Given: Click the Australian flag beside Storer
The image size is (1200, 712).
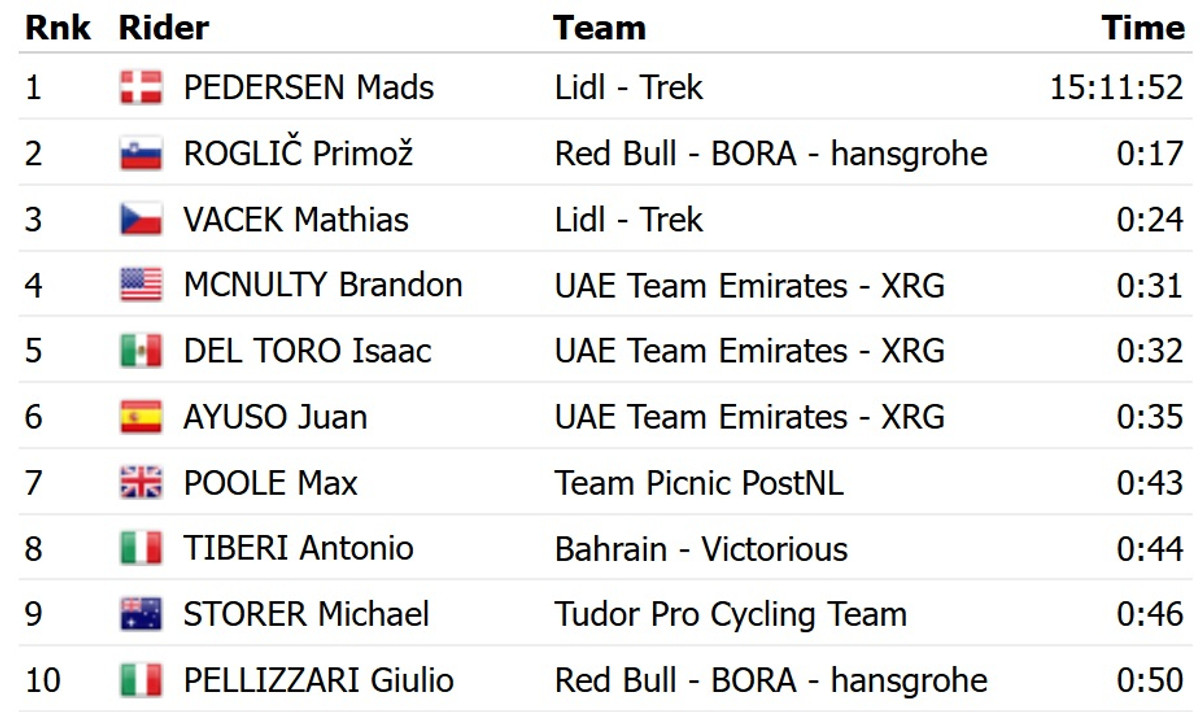Looking at the screenshot, I should click(x=141, y=614).
